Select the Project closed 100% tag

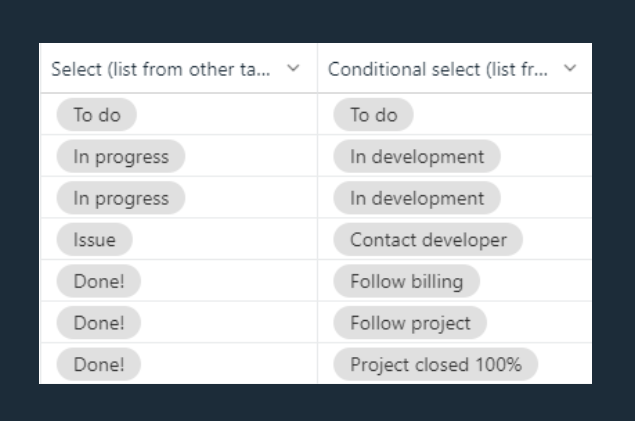(436, 364)
